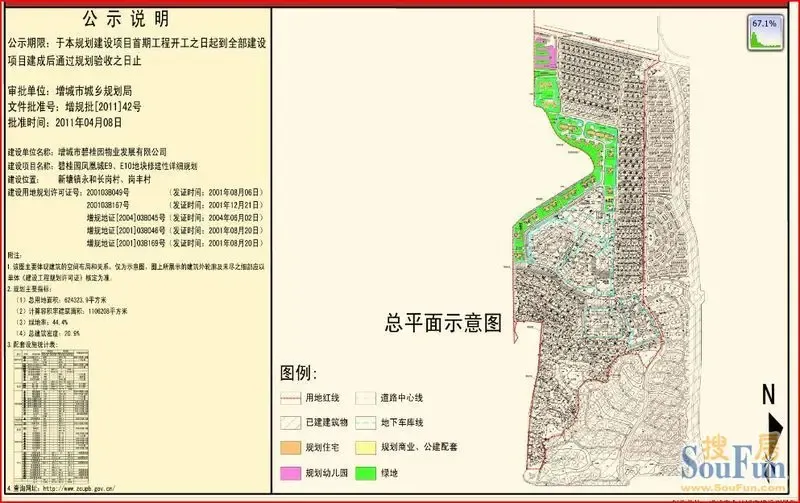The image size is (800, 503).
Task: Click the yellow 规划商业、公建配套 legend swatch
Action: click(x=367, y=446)
